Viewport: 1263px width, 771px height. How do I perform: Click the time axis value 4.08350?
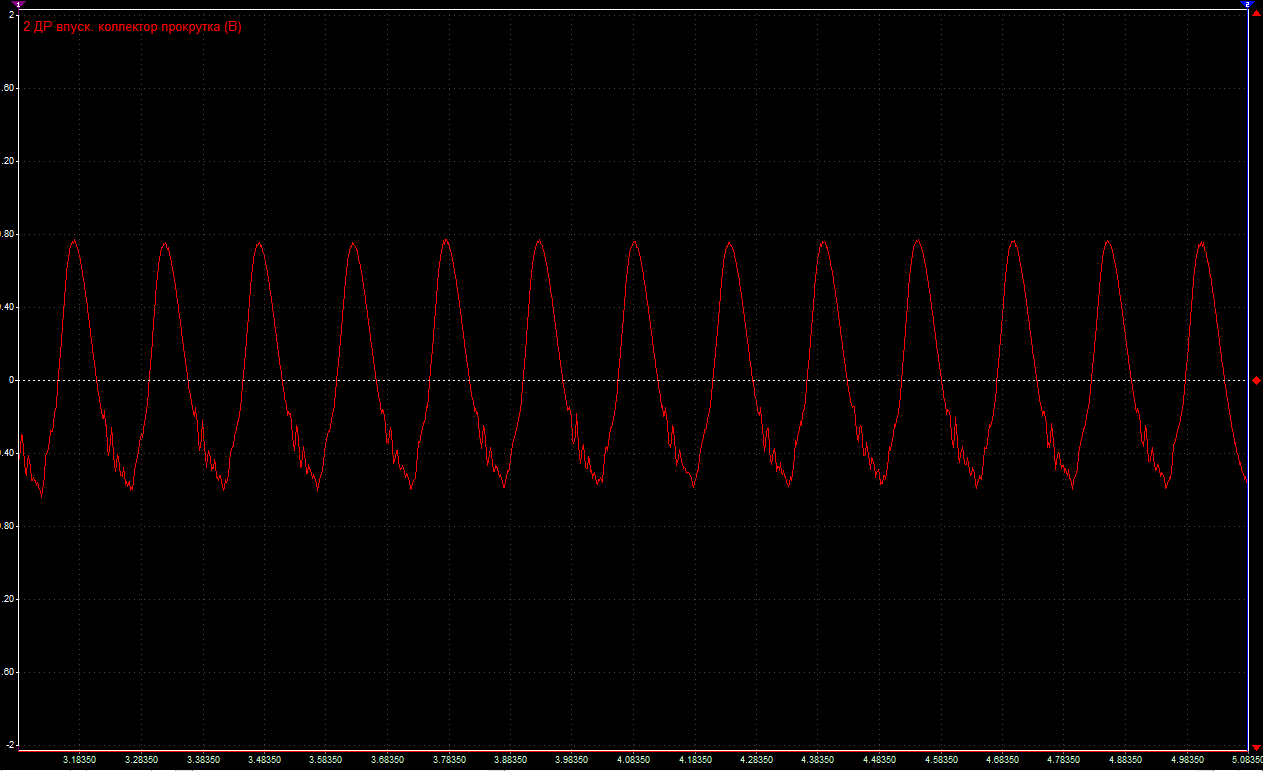tap(633, 760)
